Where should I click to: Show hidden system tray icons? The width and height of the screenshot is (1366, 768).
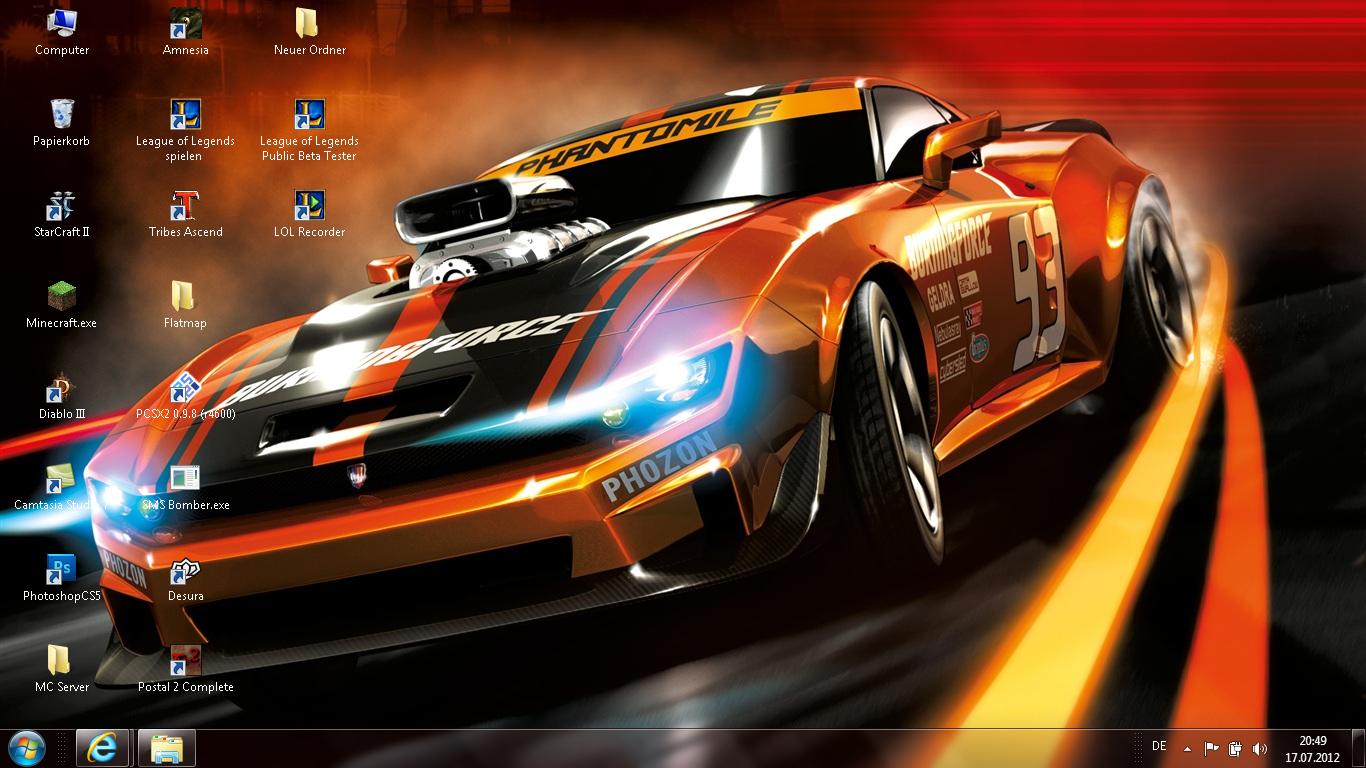point(1187,748)
